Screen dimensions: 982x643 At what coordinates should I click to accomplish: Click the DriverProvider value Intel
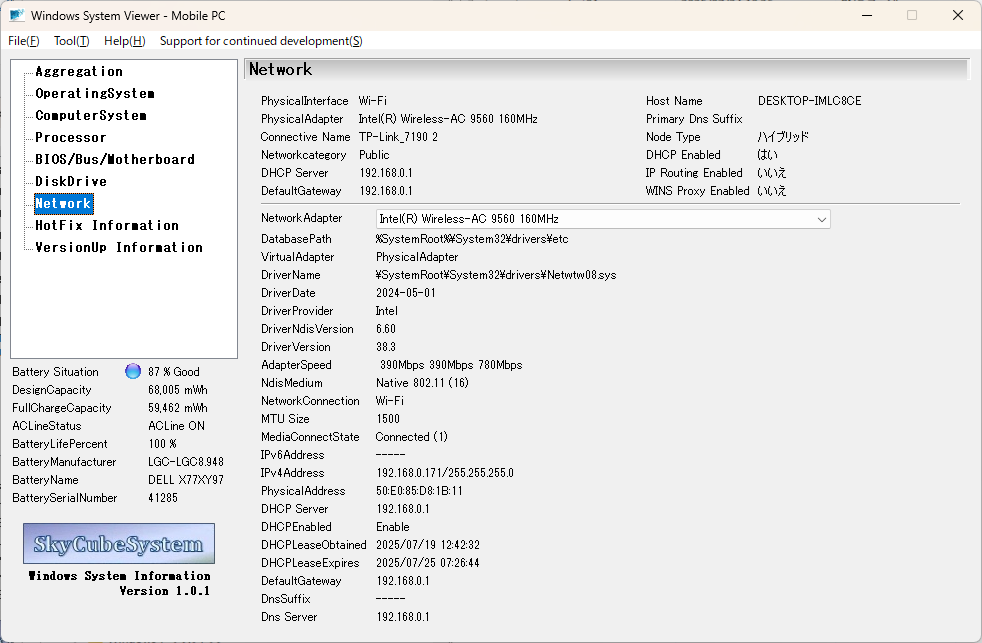[386, 311]
